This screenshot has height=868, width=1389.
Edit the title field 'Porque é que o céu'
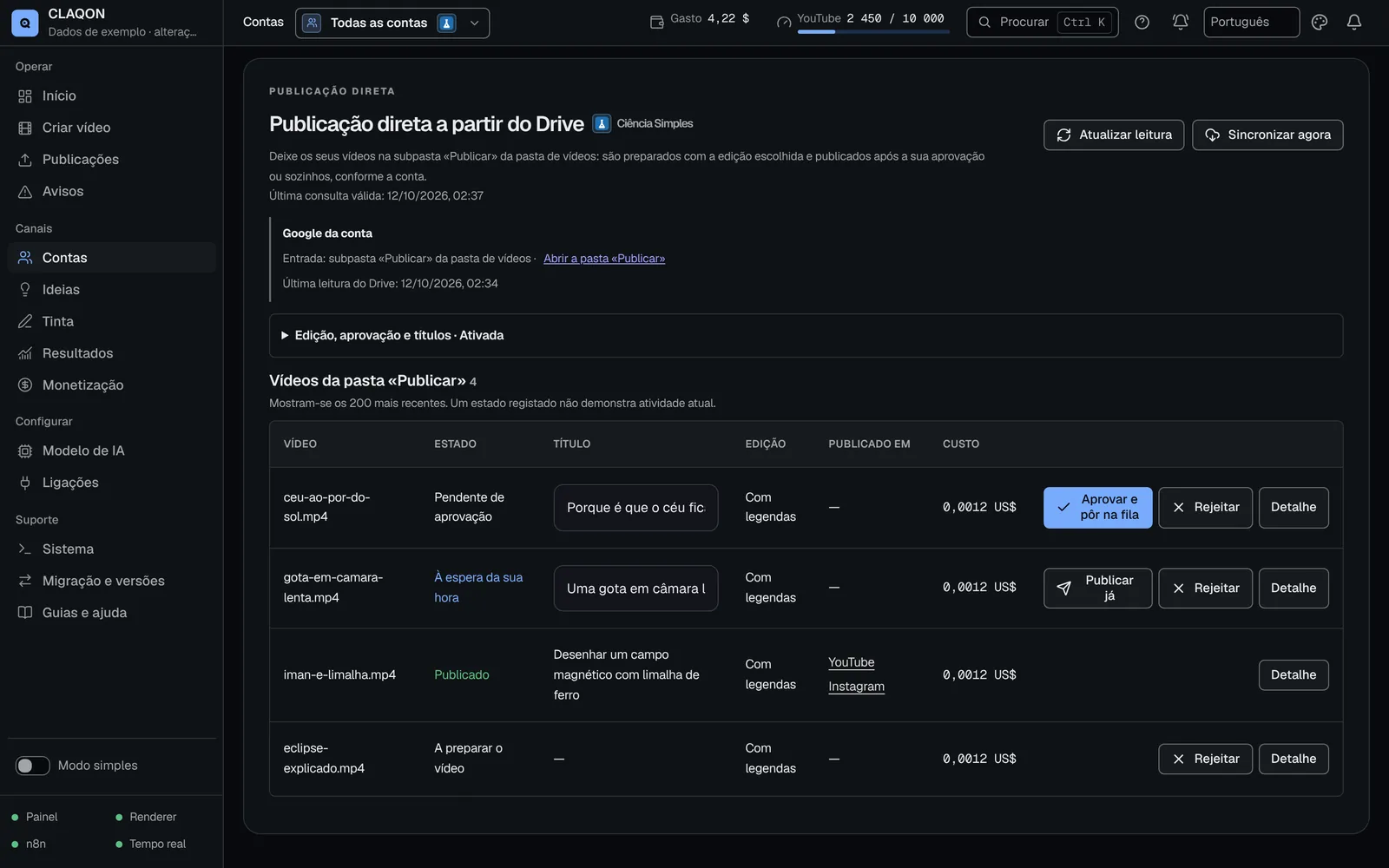[x=635, y=508]
